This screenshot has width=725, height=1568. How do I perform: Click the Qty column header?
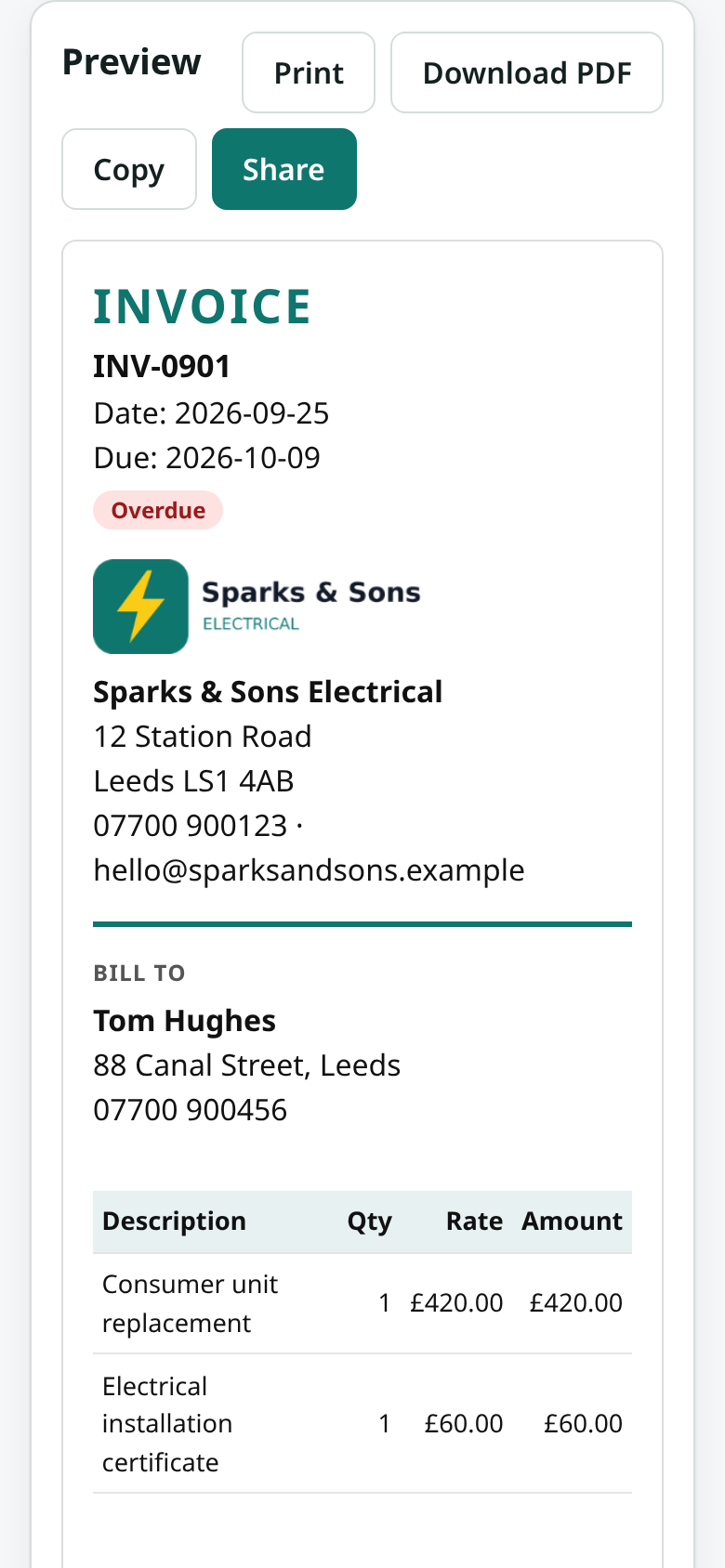coord(370,1222)
